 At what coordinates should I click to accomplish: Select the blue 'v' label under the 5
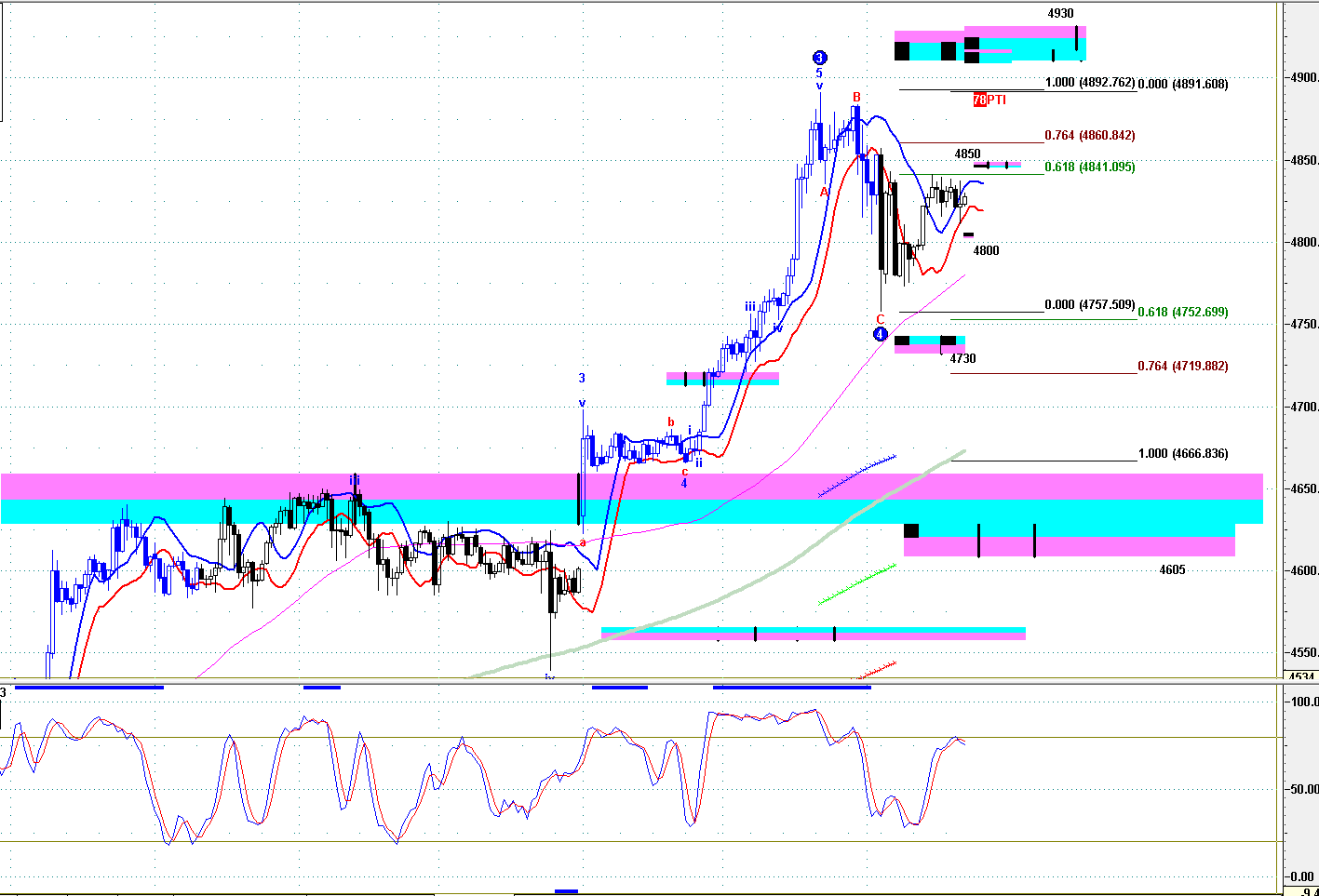(819, 86)
